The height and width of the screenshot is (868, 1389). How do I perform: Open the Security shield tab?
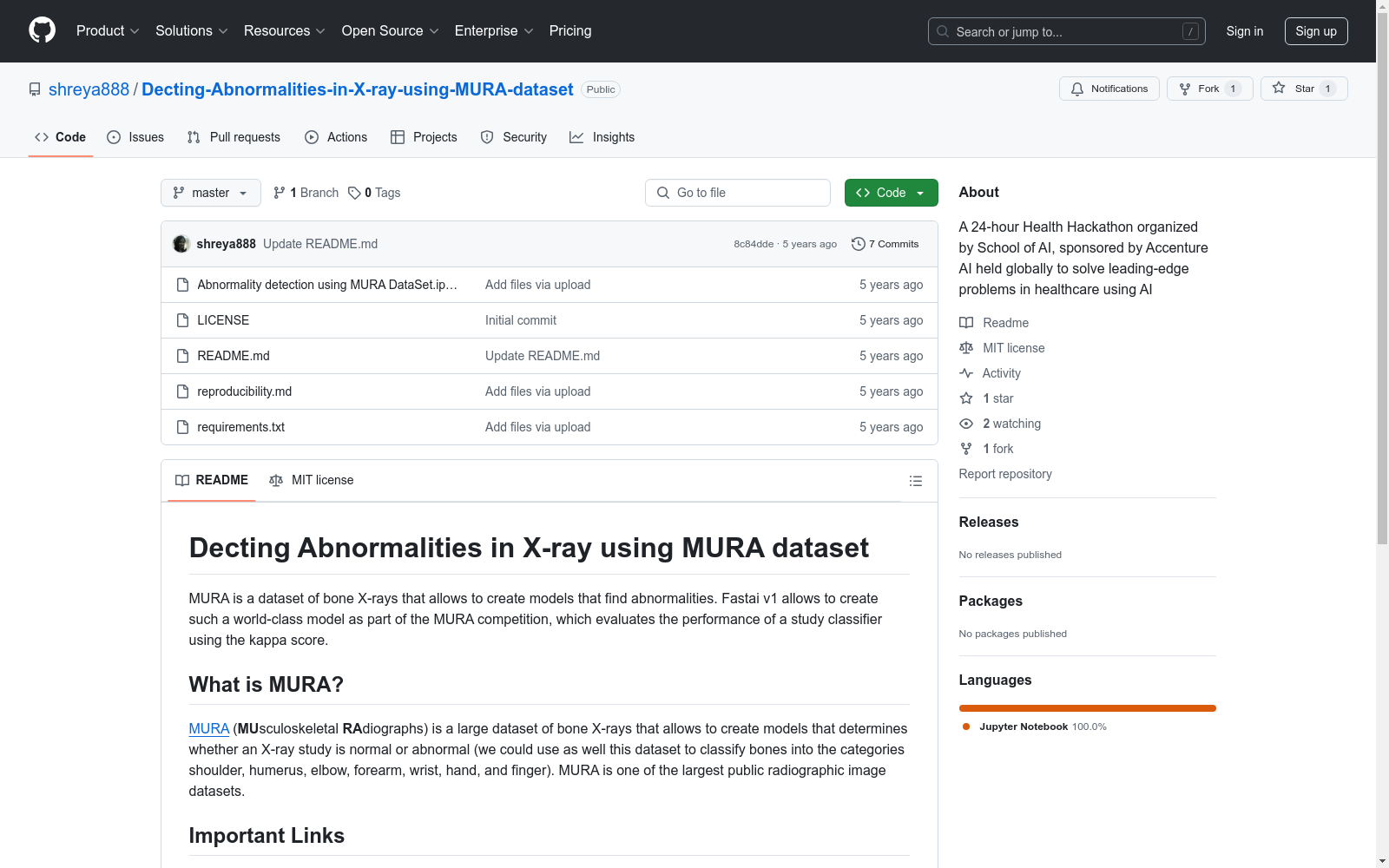click(x=514, y=137)
